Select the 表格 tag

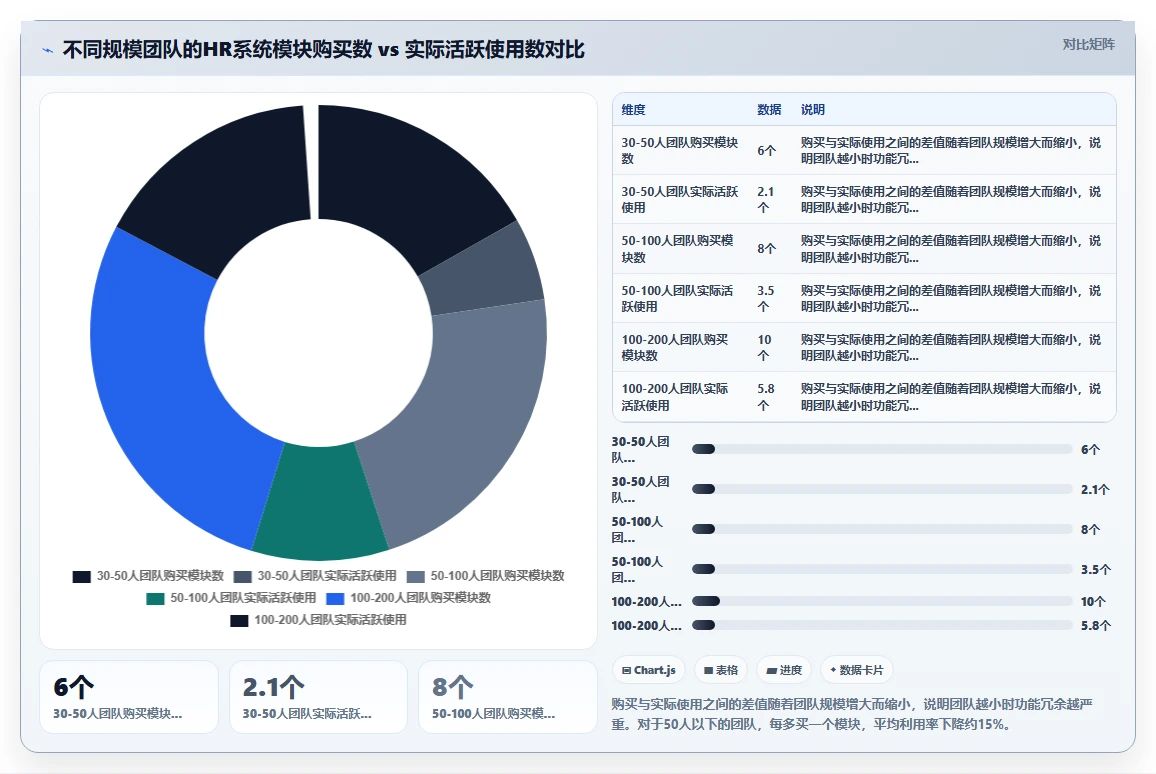(721, 670)
